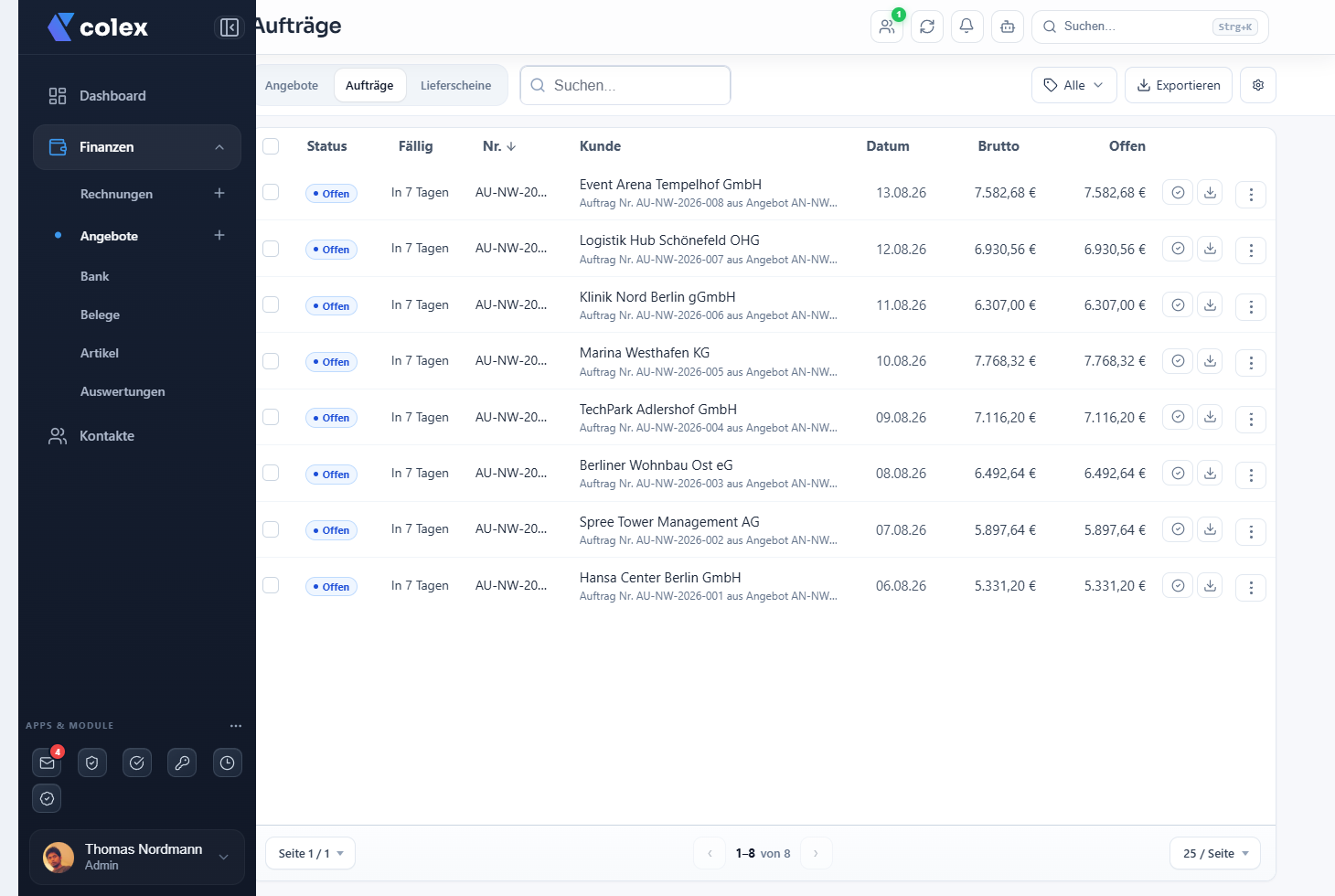
Task: Open the notifications bell
Action: (x=967, y=27)
